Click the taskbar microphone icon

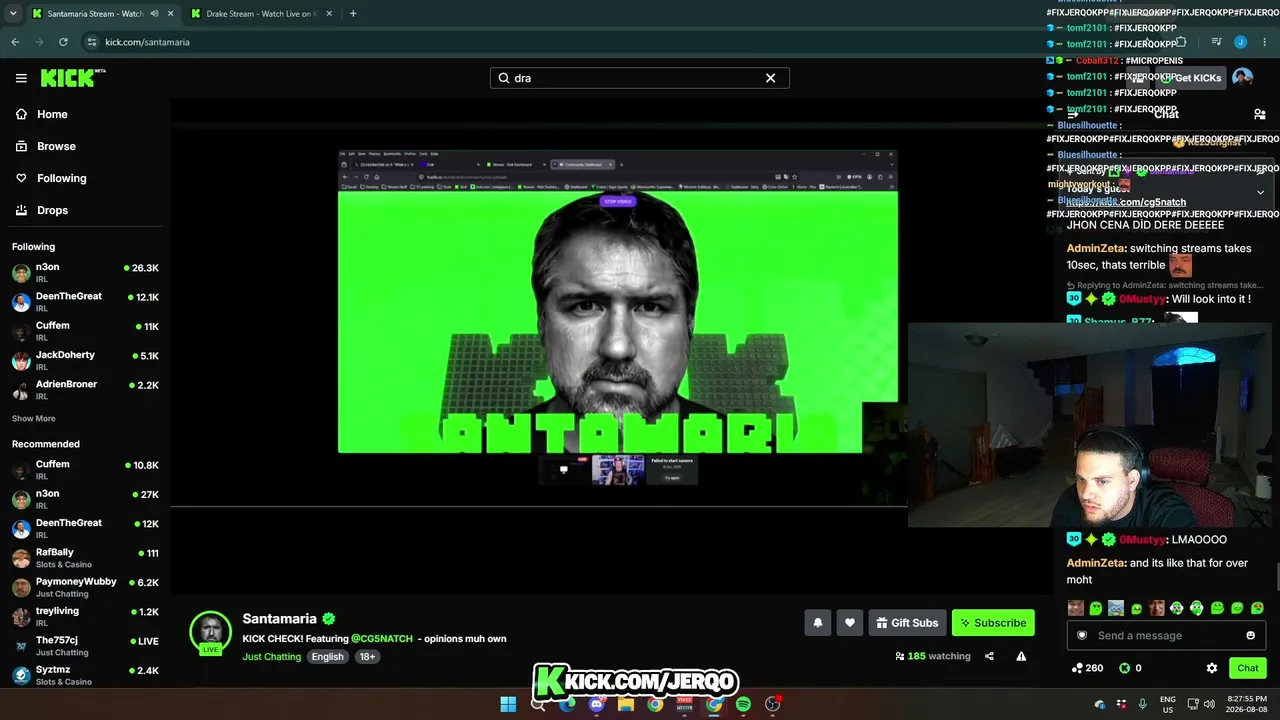tap(1142, 704)
